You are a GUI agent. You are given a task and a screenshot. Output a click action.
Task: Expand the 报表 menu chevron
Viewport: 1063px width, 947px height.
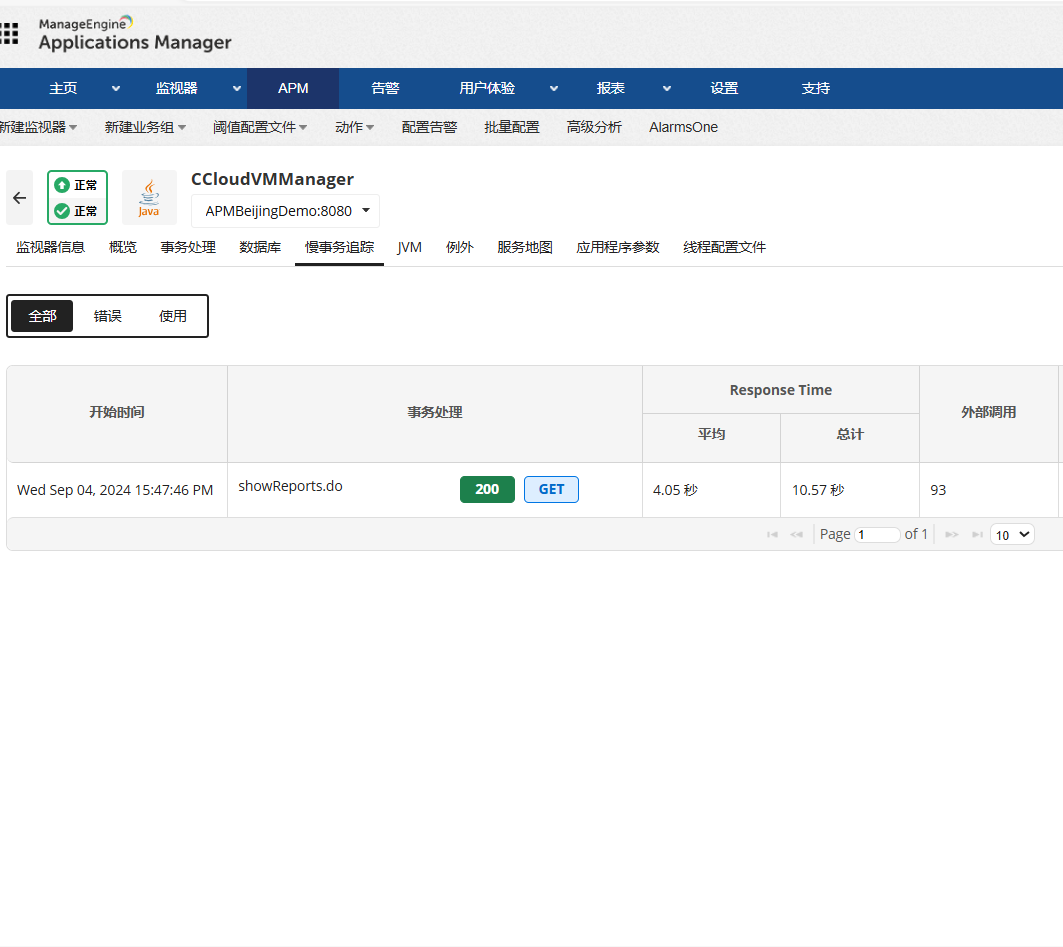(667, 88)
